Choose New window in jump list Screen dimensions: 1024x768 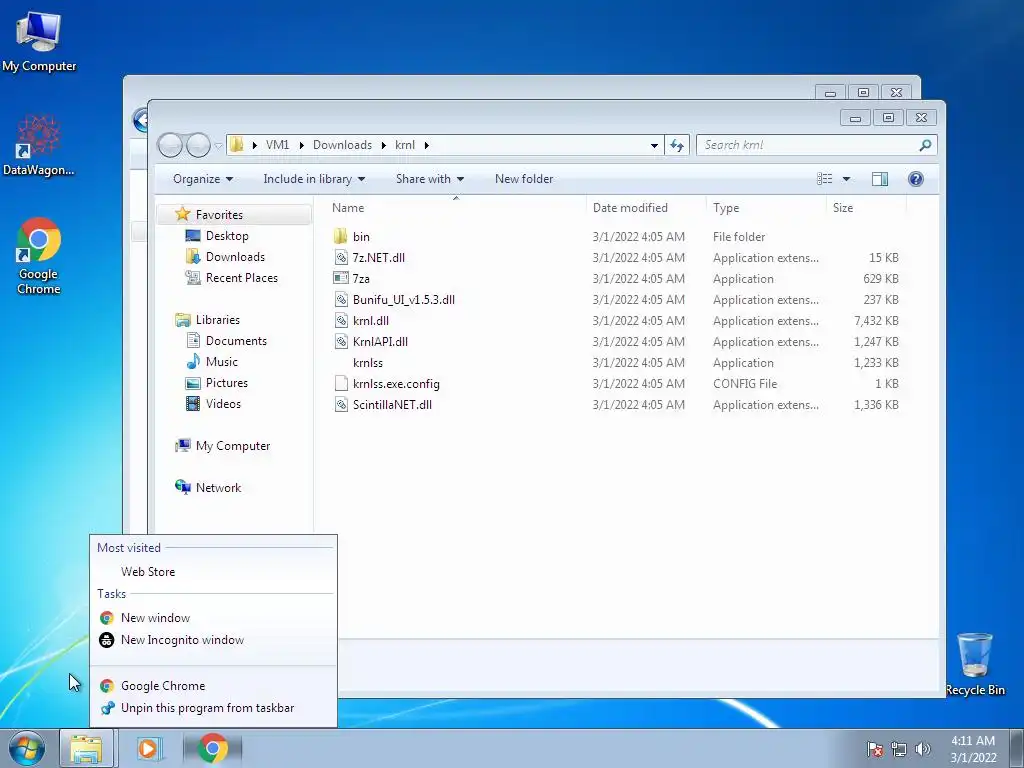tap(213, 618)
